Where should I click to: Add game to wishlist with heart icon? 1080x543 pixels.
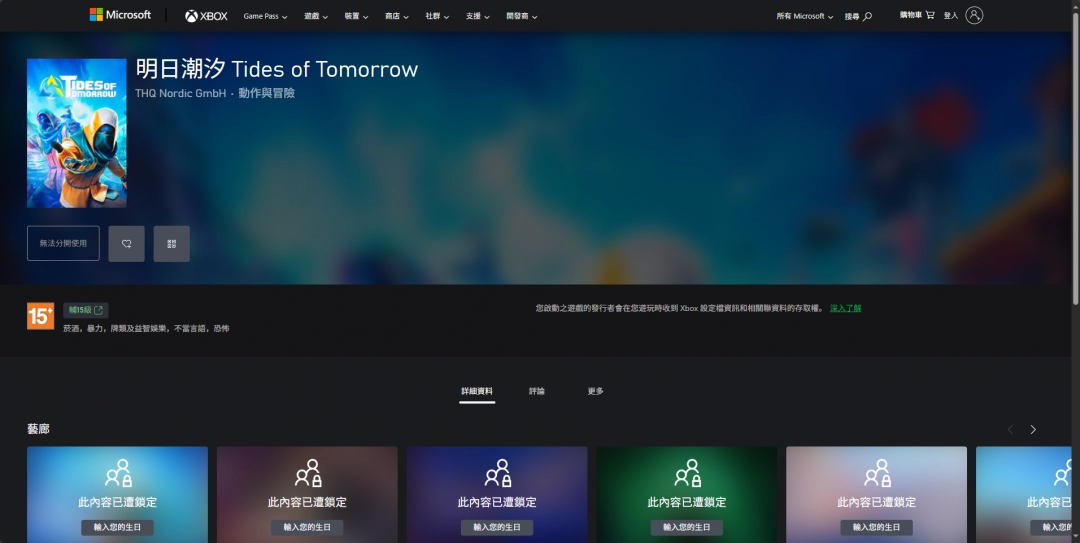[127, 243]
